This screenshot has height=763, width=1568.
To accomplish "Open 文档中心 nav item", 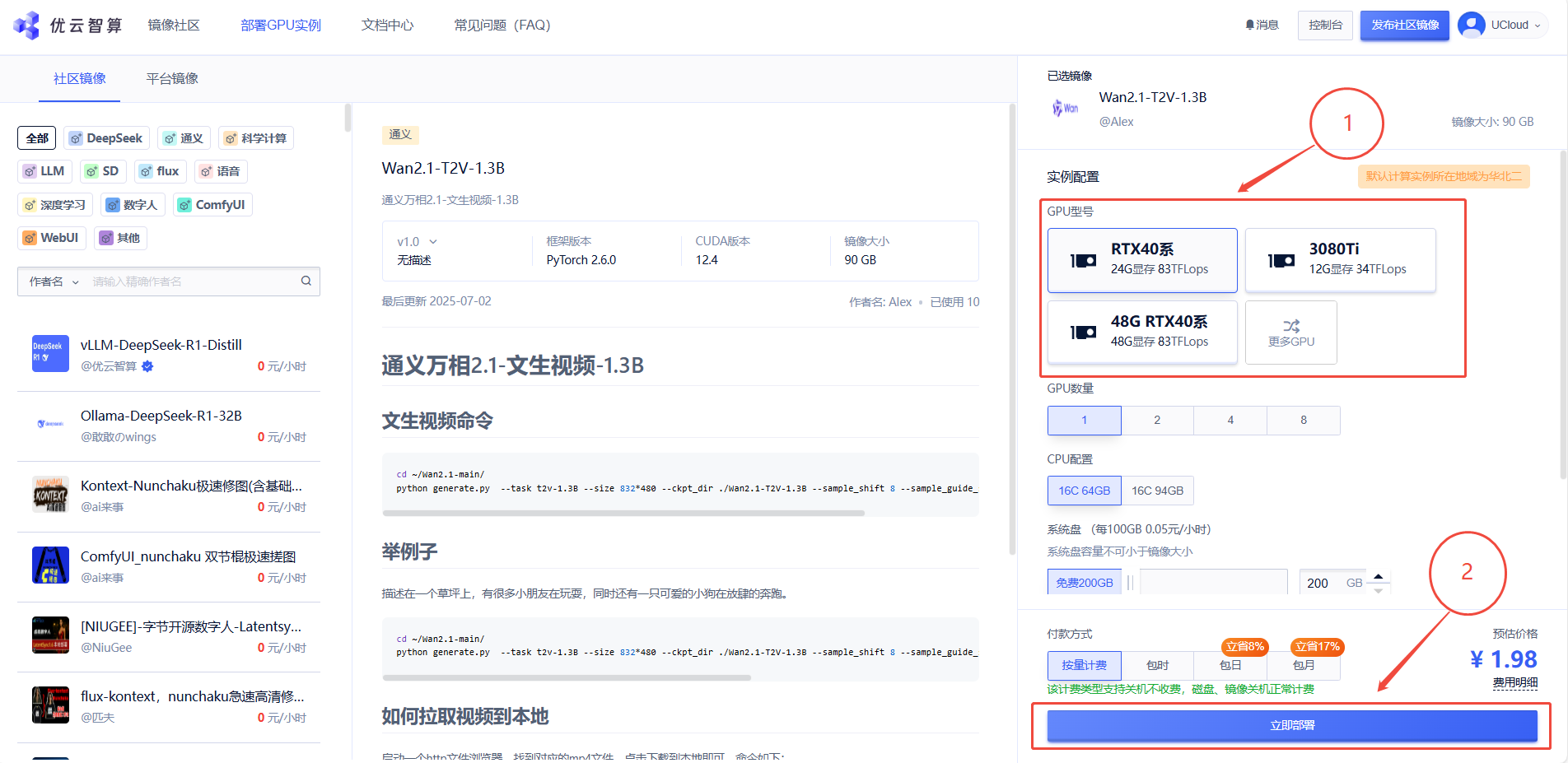I will pyautogui.click(x=388, y=26).
